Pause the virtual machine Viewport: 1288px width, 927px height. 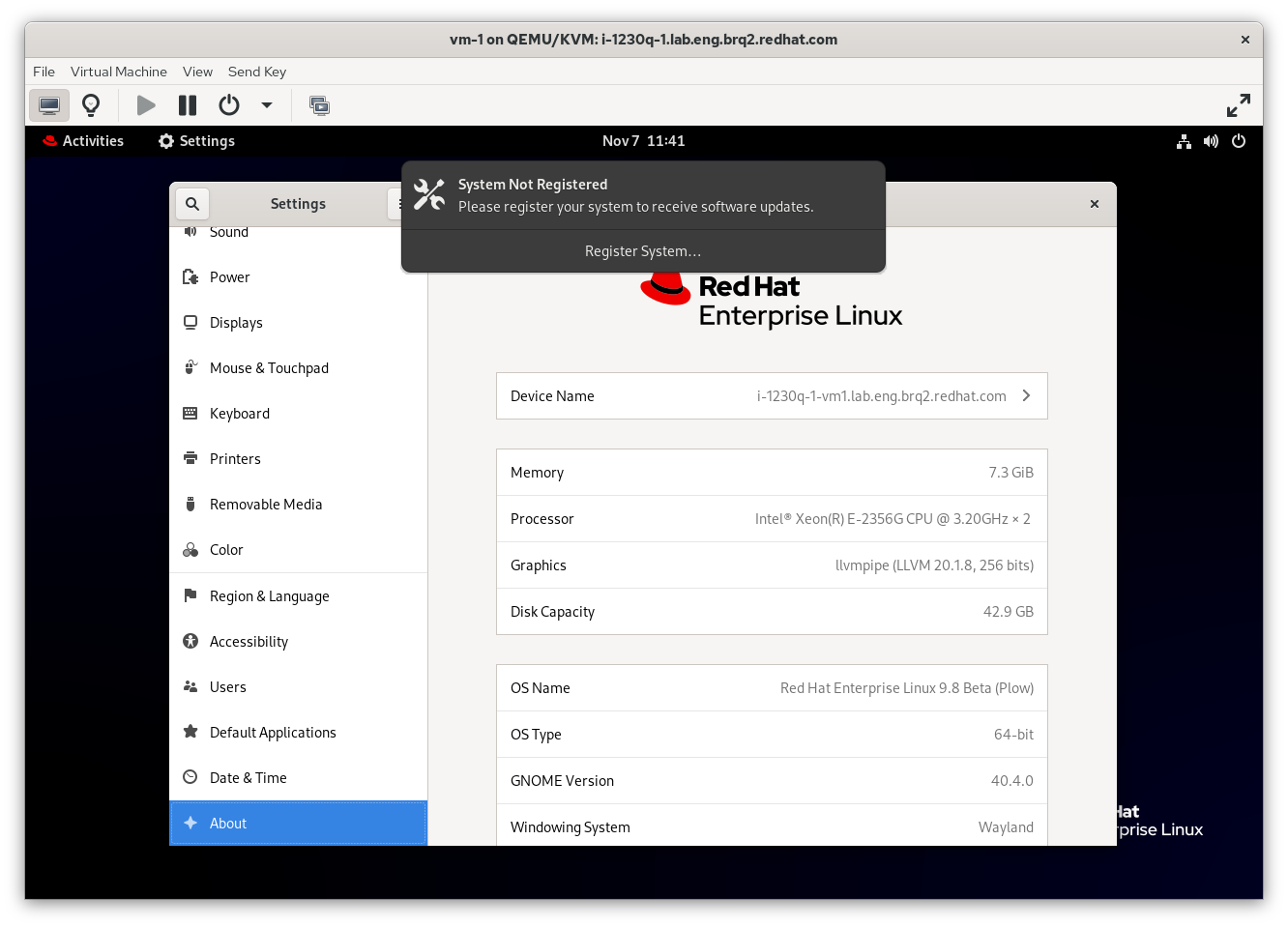tap(188, 104)
